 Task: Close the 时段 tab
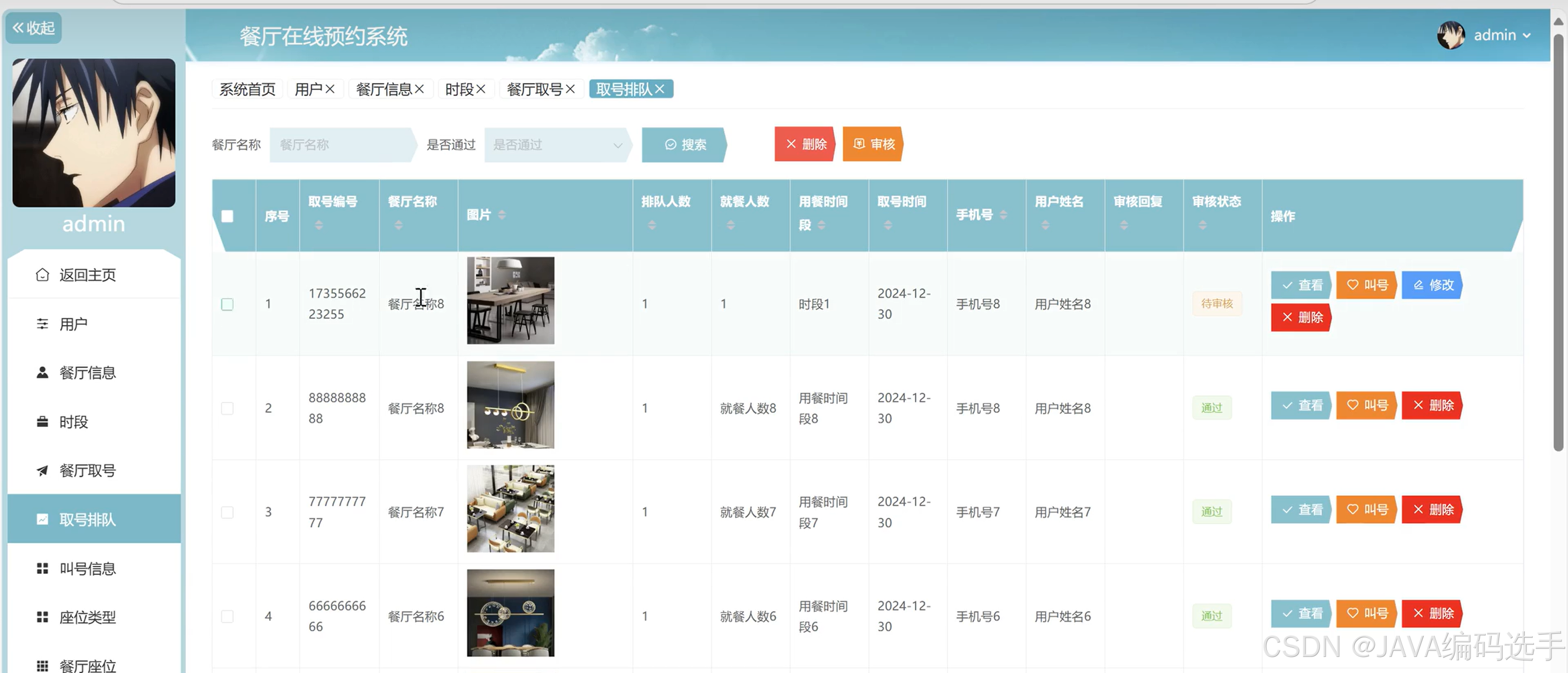tap(481, 90)
